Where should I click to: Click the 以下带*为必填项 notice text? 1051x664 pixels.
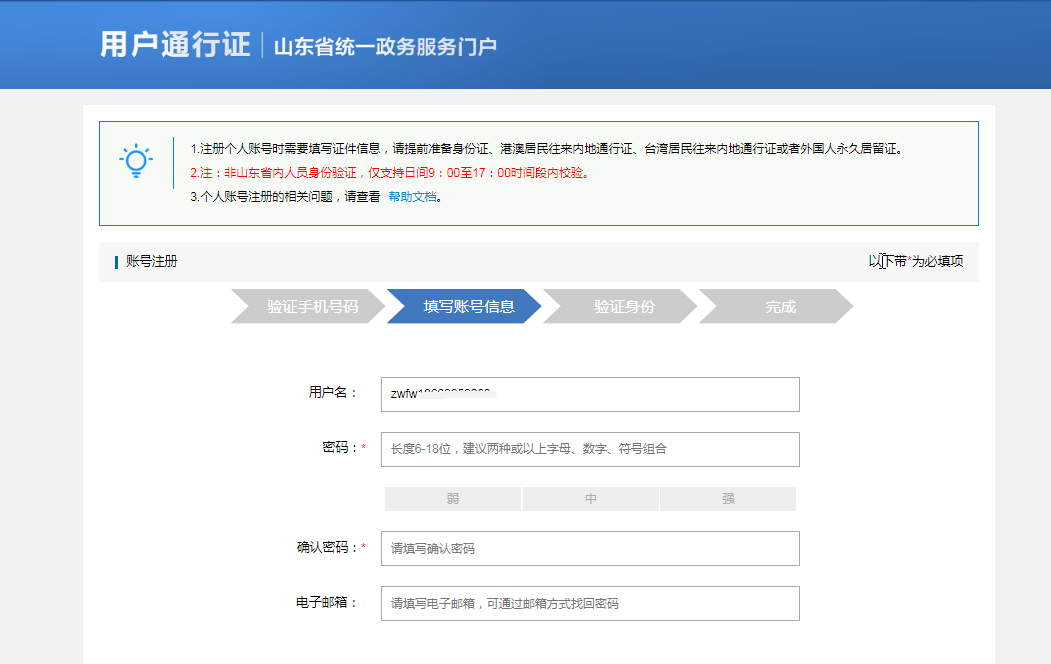point(918,261)
